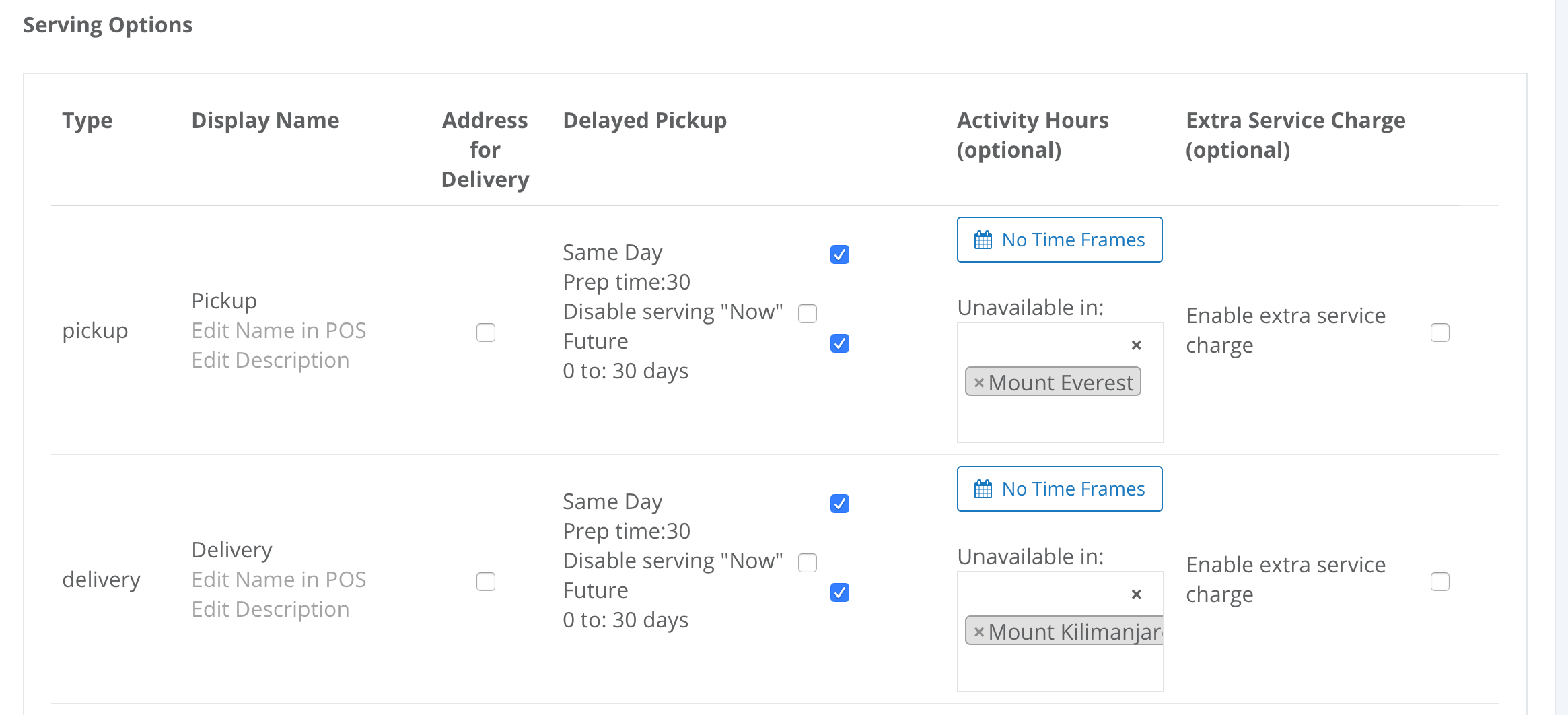Click Edit Description for Delivery
Image resolution: width=1568 pixels, height=715 pixels.
(271, 609)
